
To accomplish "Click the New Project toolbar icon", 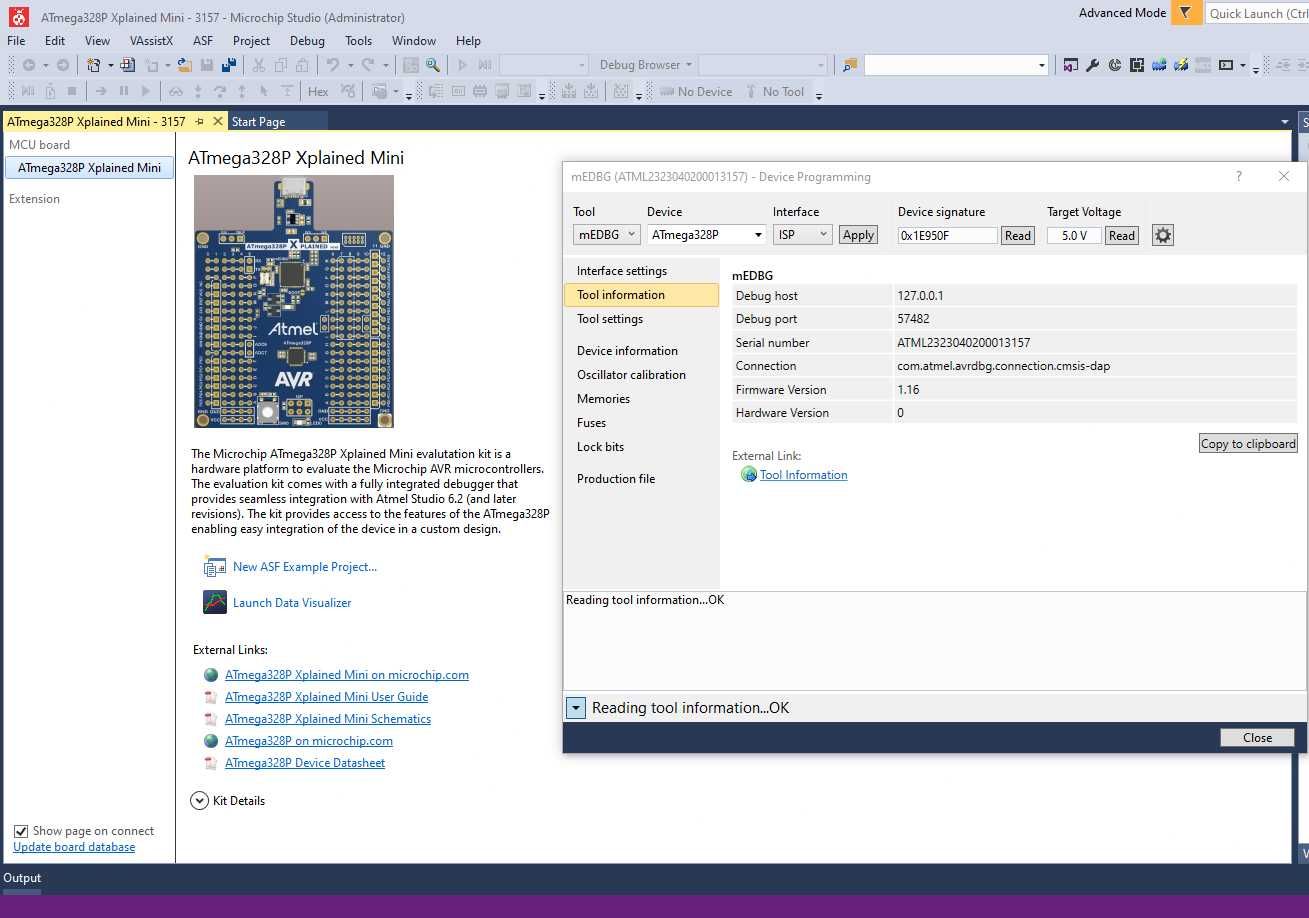I will pos(93,65).
